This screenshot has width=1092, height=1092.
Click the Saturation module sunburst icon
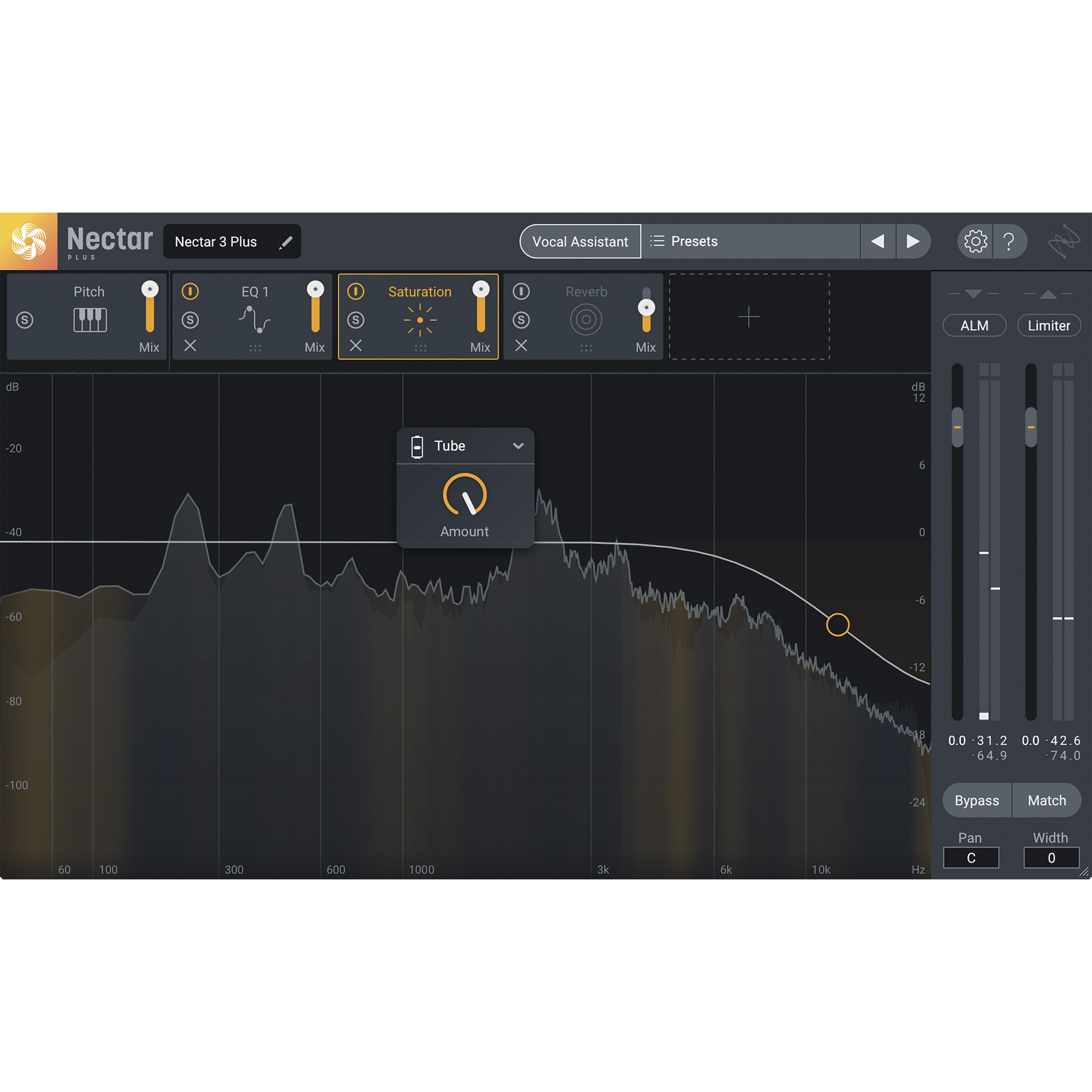pyautogui.click(x=420, y=320)
